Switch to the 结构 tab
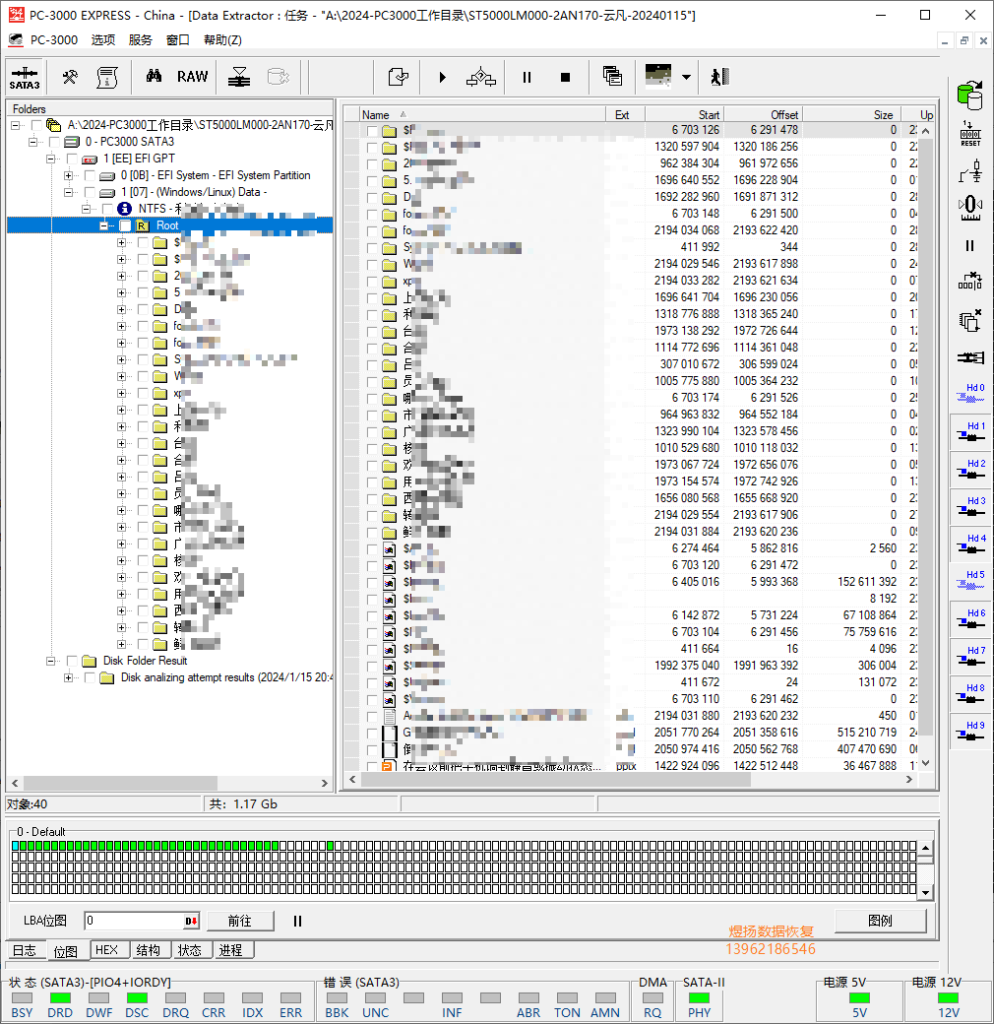Image resolution: width=994 pixels, height=1024 pixels. point(148,950)
